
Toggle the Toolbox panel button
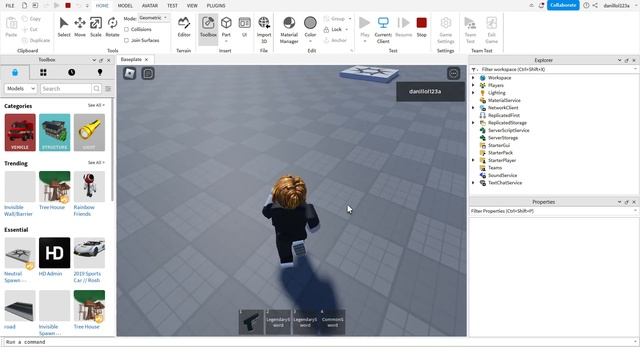click(x=208, y=29)
